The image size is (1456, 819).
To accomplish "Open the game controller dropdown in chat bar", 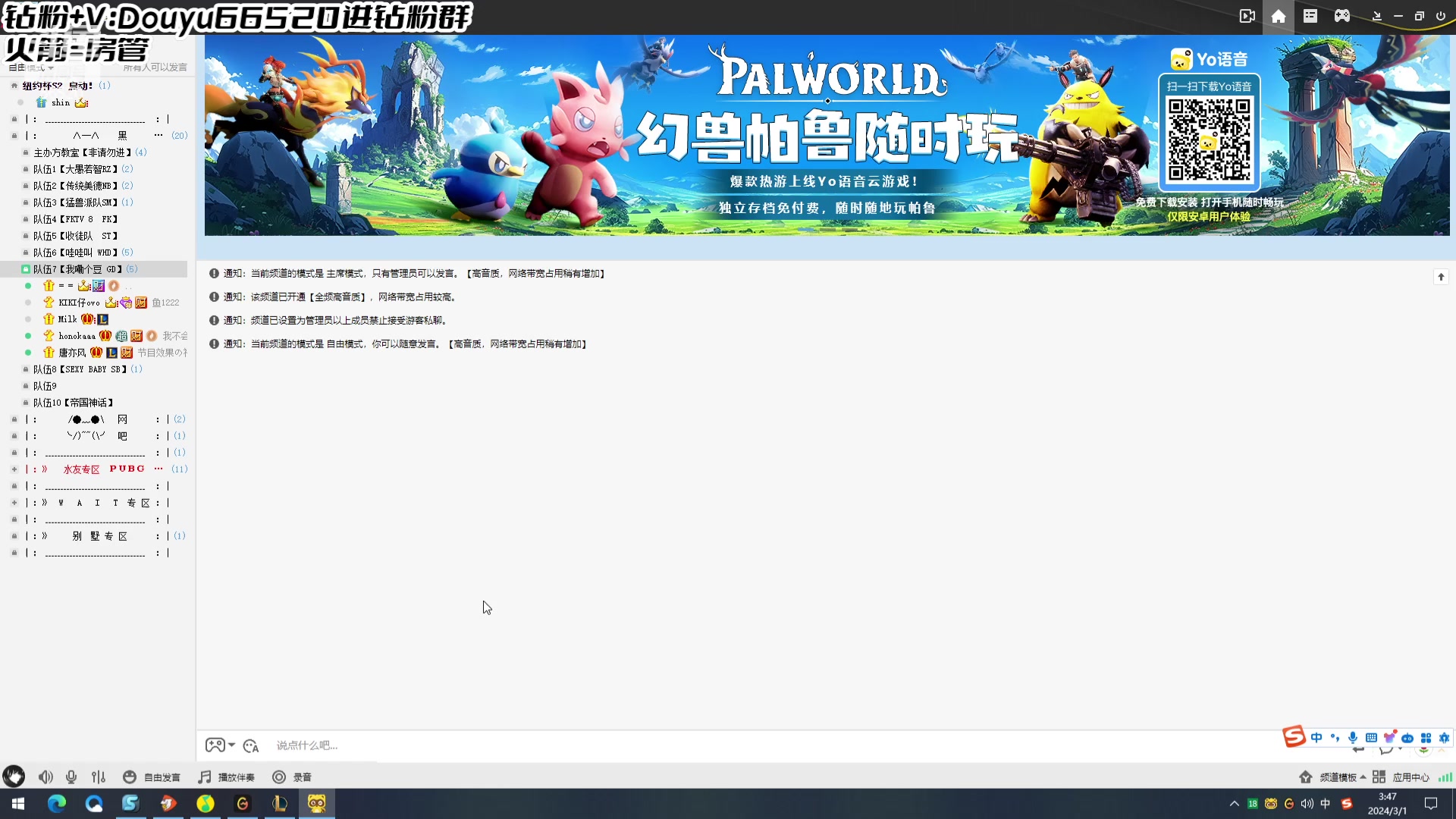I will 220,745.
